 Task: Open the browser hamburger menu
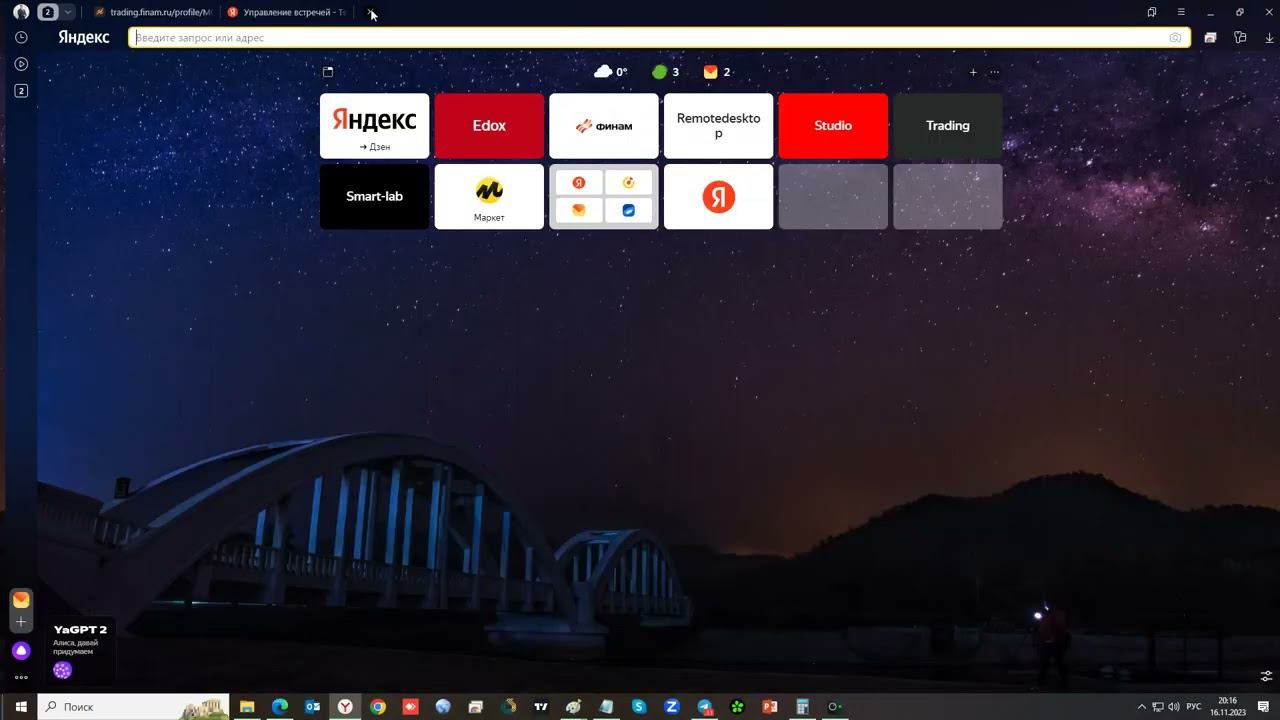(1181, 12)
